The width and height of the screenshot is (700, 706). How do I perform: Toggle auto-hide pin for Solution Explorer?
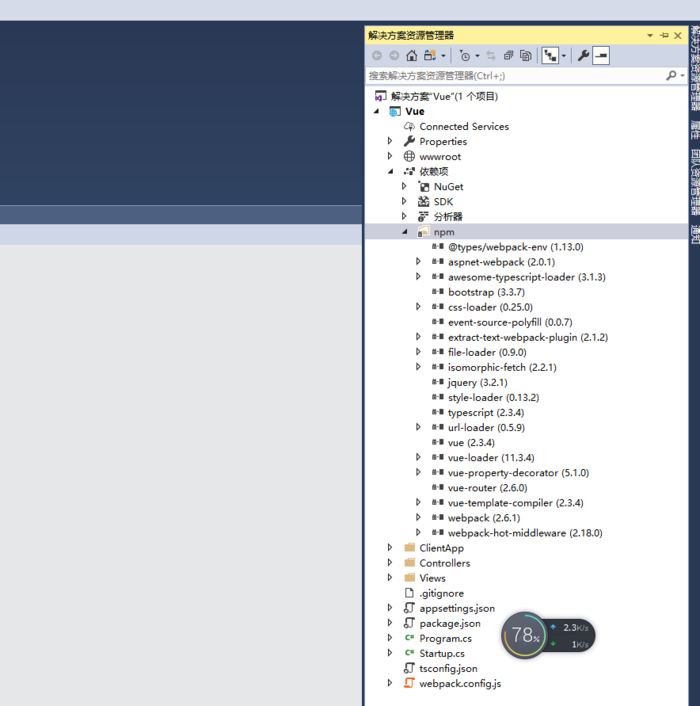tap(664, 35)
